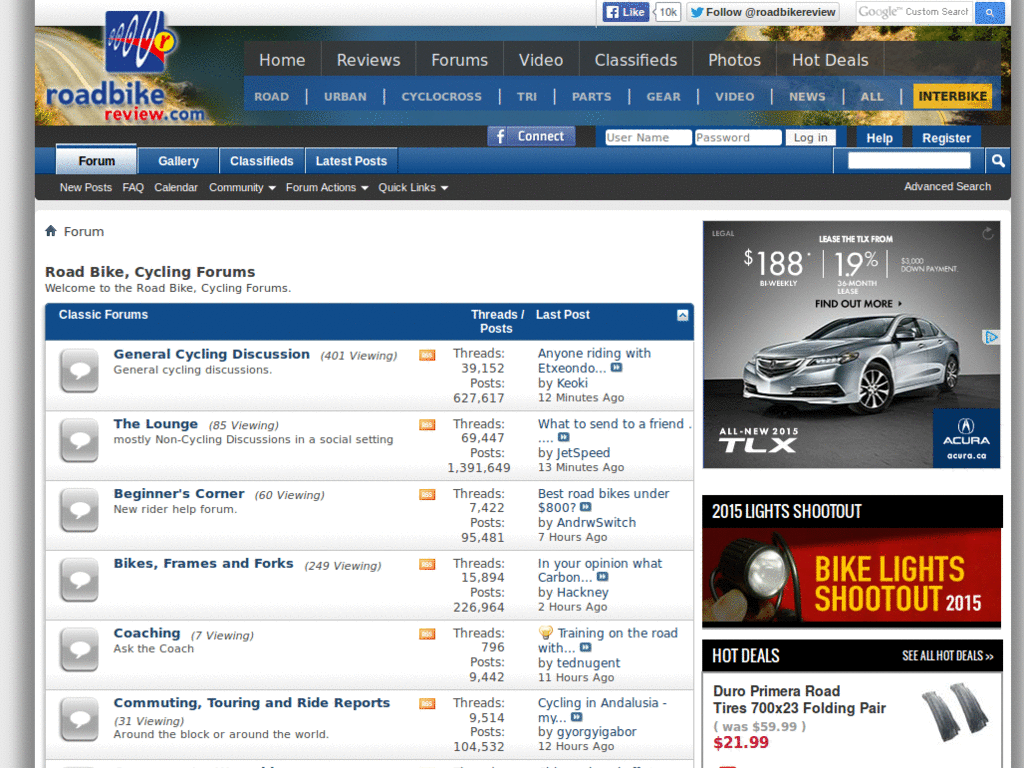Click the AdChoices icon on Acura ad

pyautogui.click(x=991, y=337)
